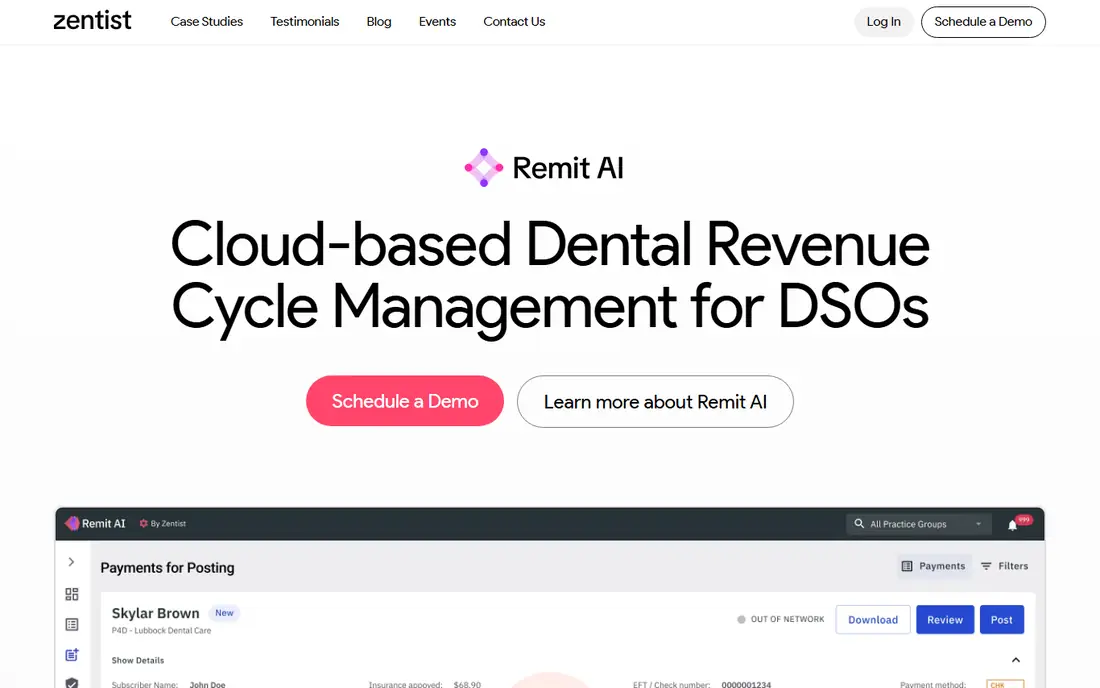
Task: Click Download for Skylar Brown
Action: tap(873, 619)
